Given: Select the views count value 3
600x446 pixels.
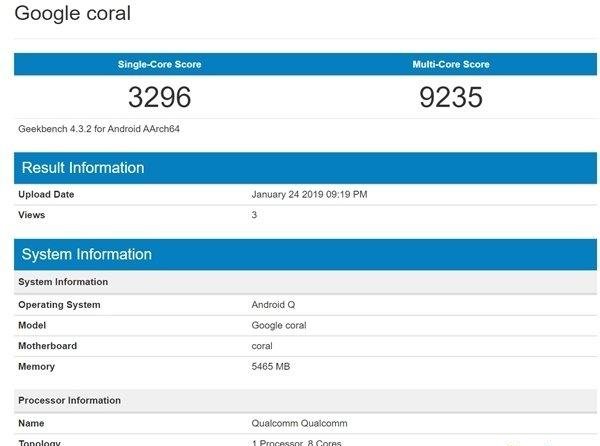Looking at the screenshot, I should [254, 215].
